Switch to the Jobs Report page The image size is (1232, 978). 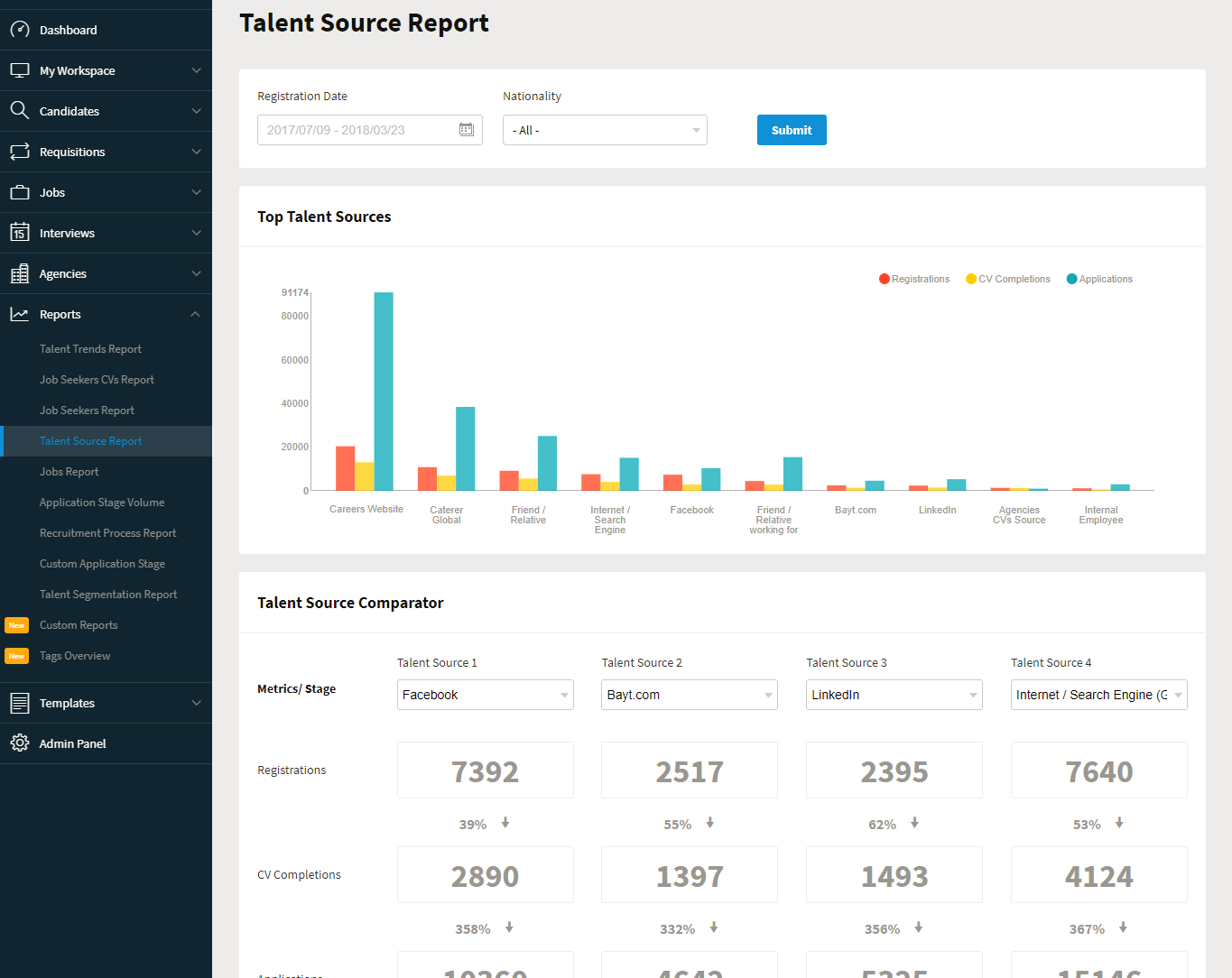(69, 471)
